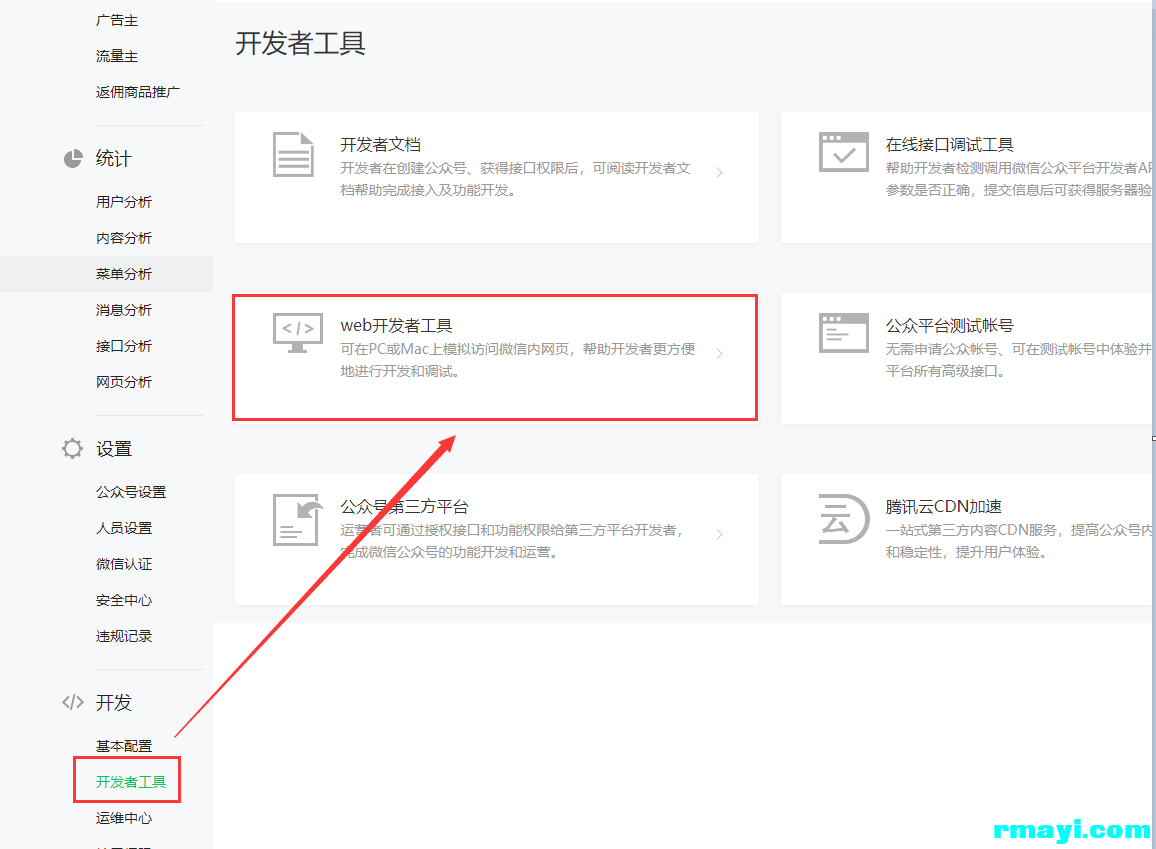The image size is (1156, 849).
Task: Click the 公众号第三方平台 card description text
Action: coord(512,541)
